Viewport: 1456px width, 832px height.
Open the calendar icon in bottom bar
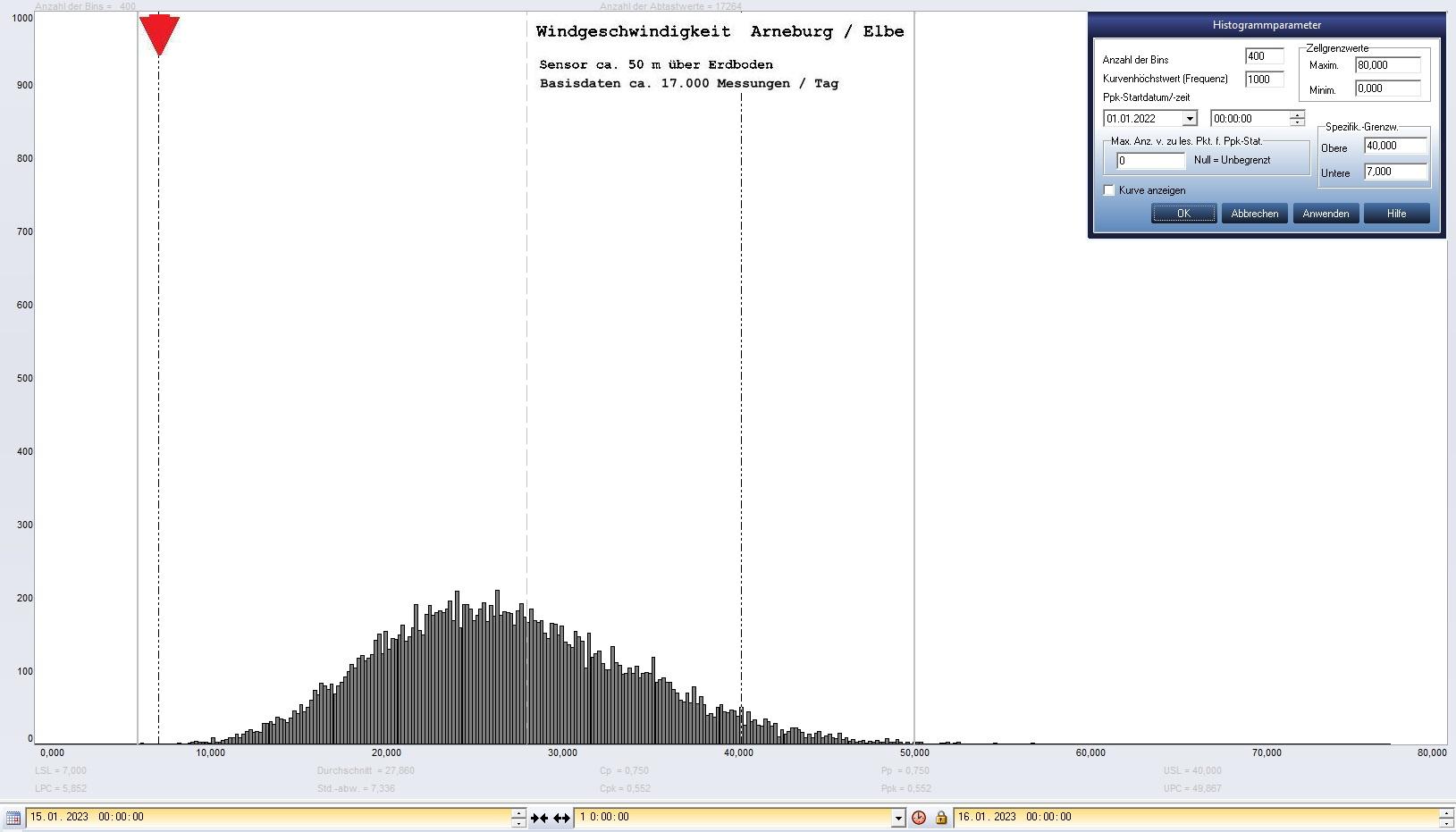coord(13,818)
